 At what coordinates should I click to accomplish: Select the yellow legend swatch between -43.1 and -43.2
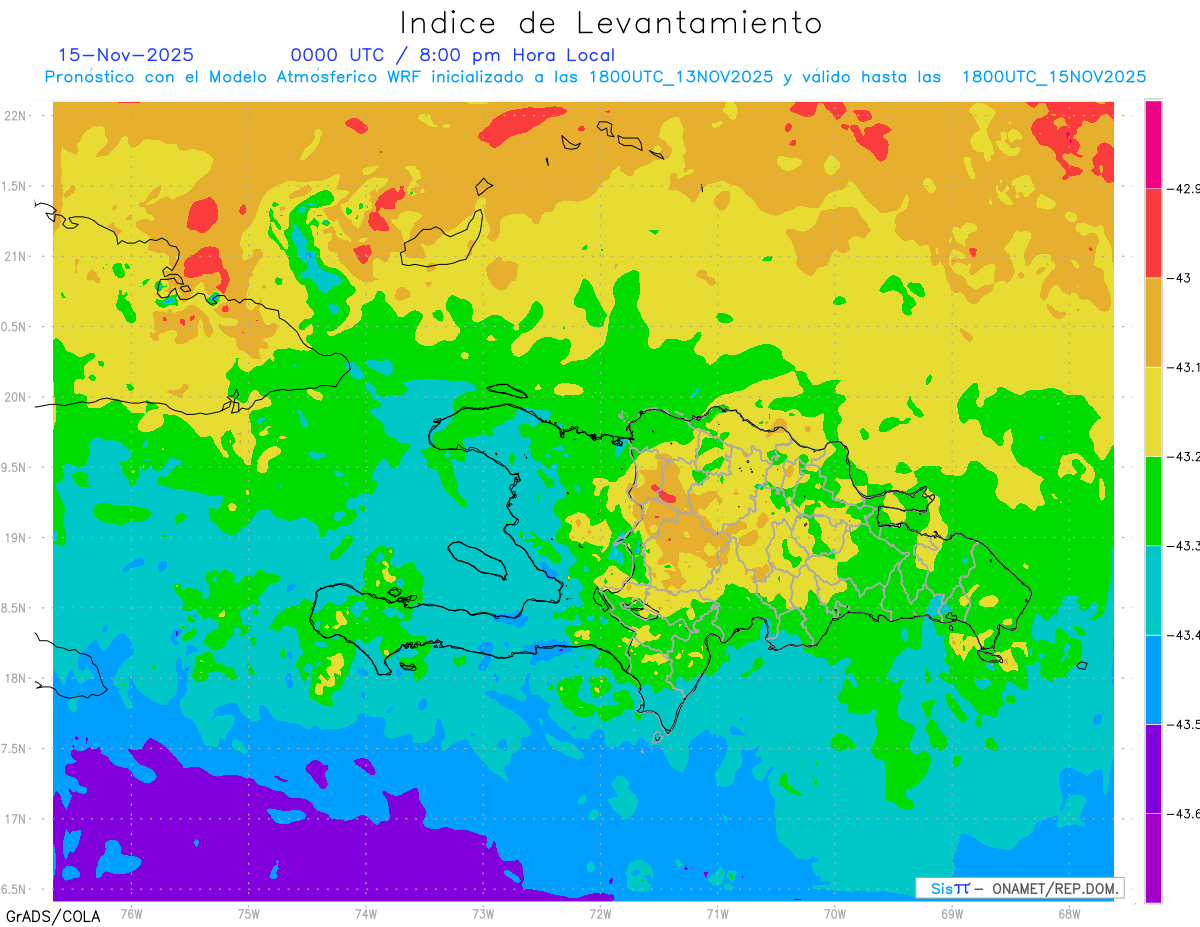coord(1153,411)
